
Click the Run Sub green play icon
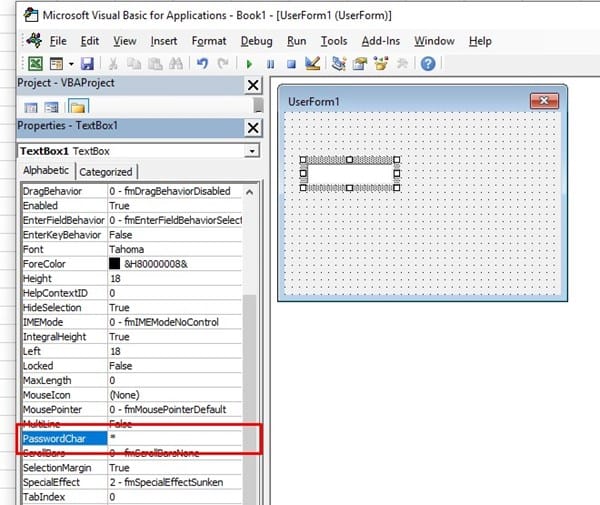249,64
